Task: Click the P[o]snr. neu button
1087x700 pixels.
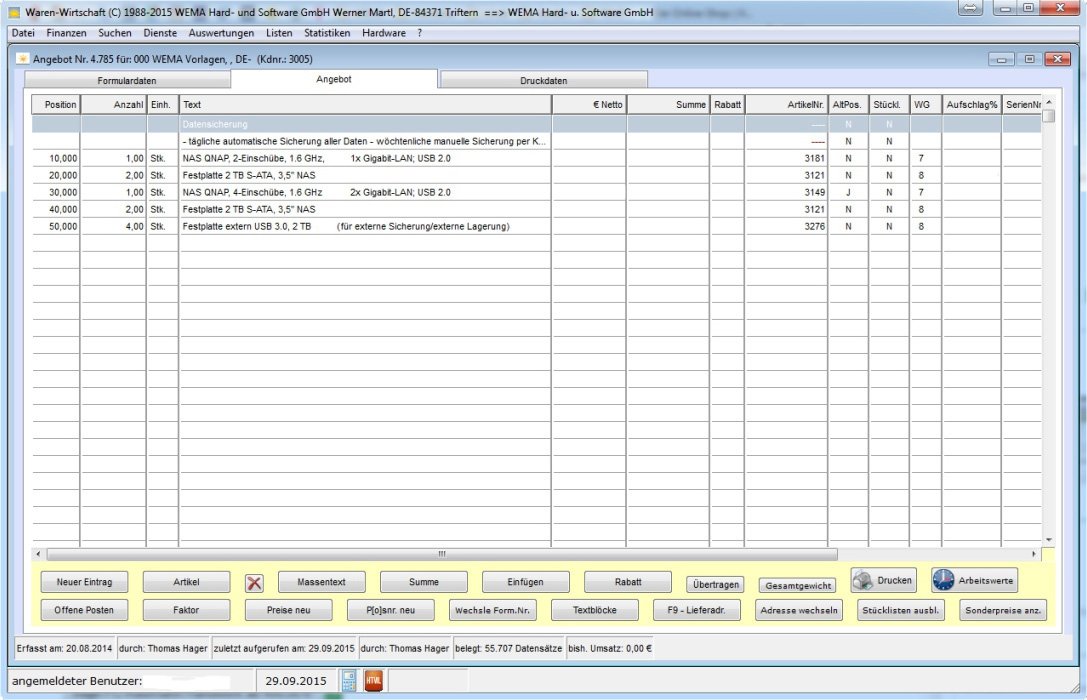Action: (x=390, y=610)
